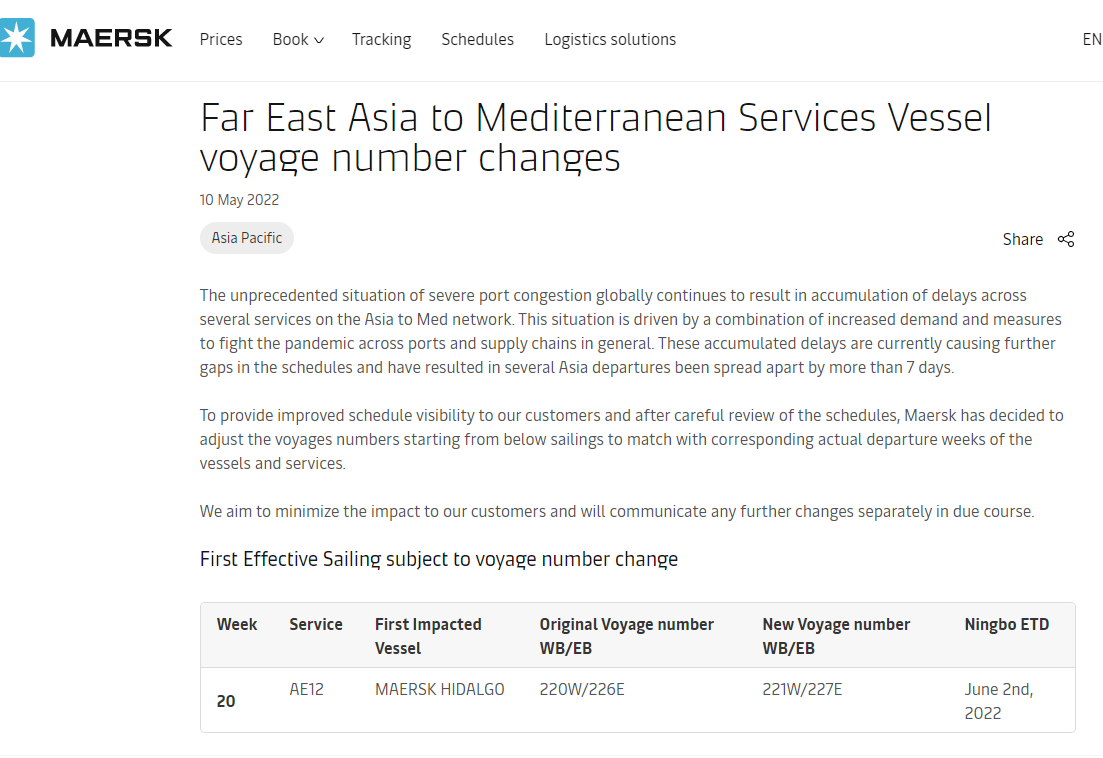Click the new voyage number 221W/227E
Screen dimensions: 1103x758
pyautogui.click(x=802, y=689)
